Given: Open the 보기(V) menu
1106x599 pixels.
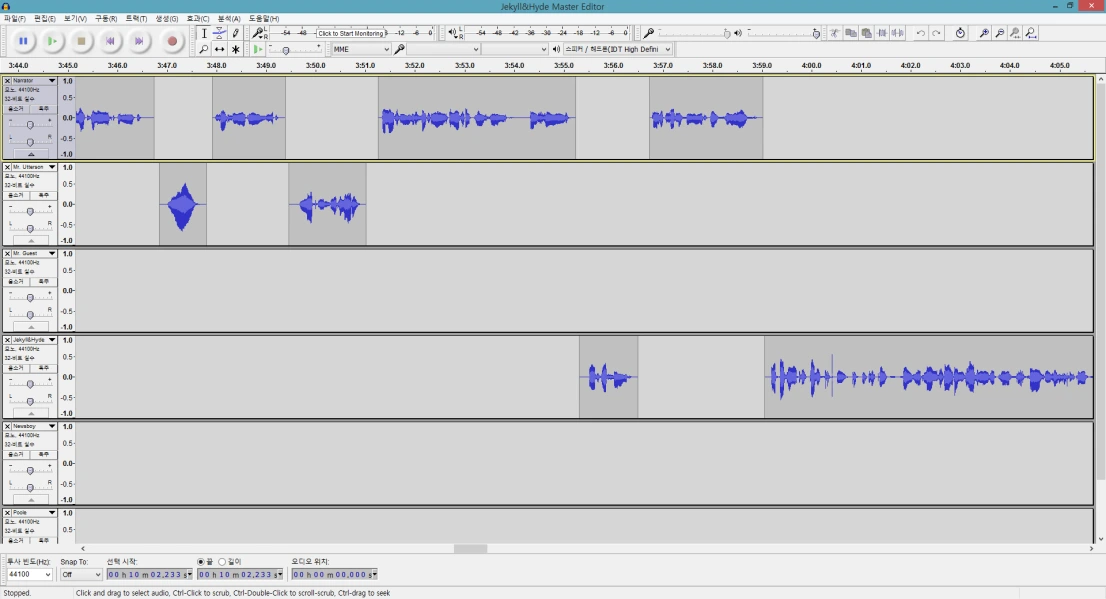Looking at the screenshot, I should [75, 18].
